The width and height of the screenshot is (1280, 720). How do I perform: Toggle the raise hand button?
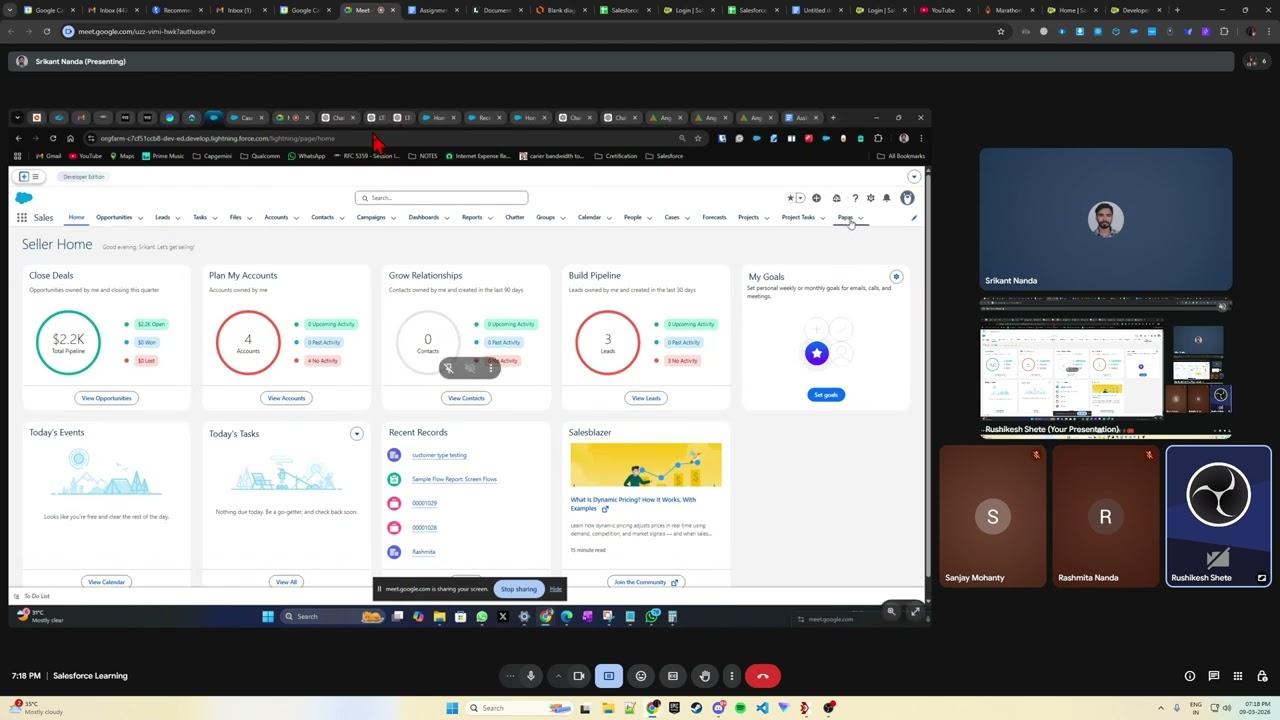704,676
